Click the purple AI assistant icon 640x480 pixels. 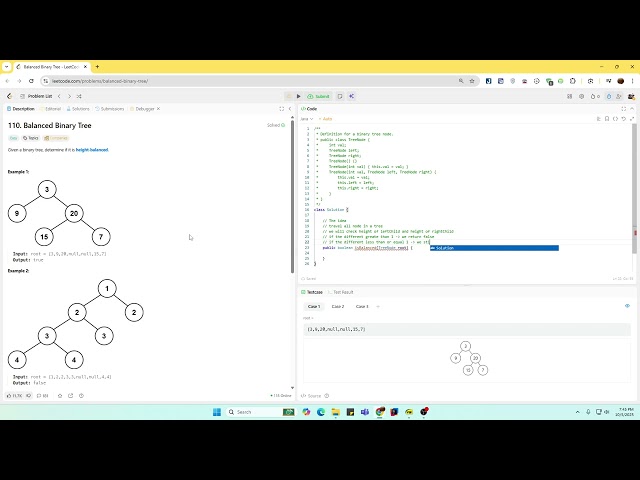[351, 96]
